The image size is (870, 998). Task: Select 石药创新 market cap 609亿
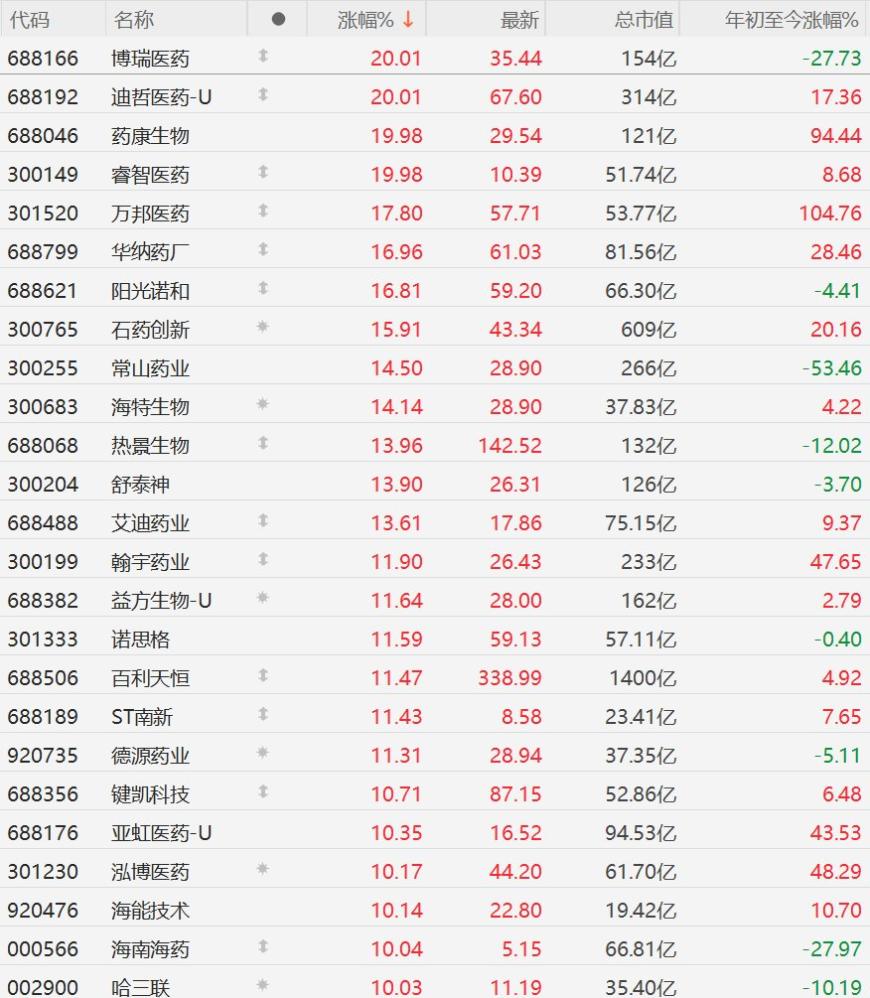tap(649, 330)
